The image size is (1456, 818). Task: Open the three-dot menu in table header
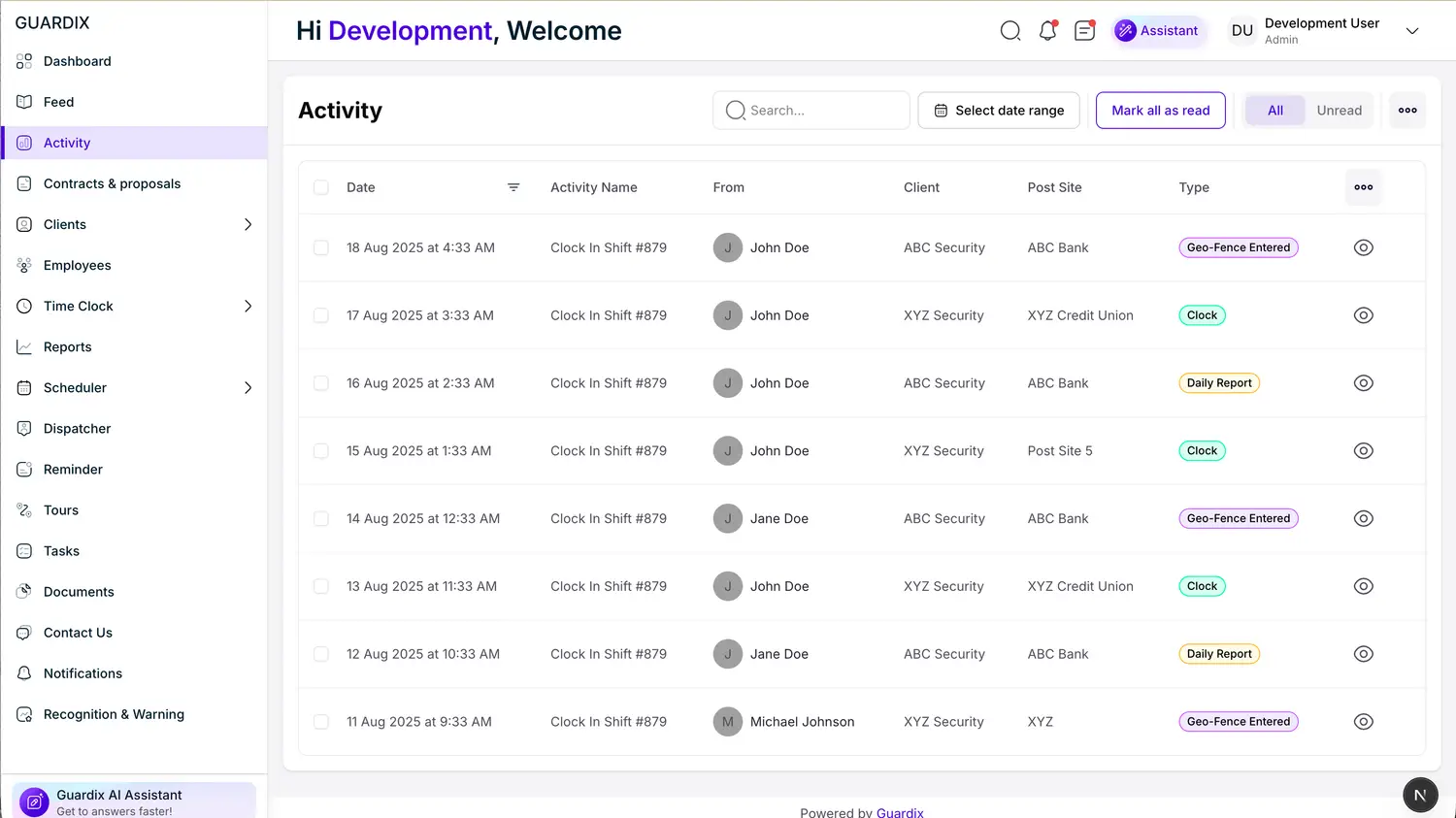coord(1363,187)
